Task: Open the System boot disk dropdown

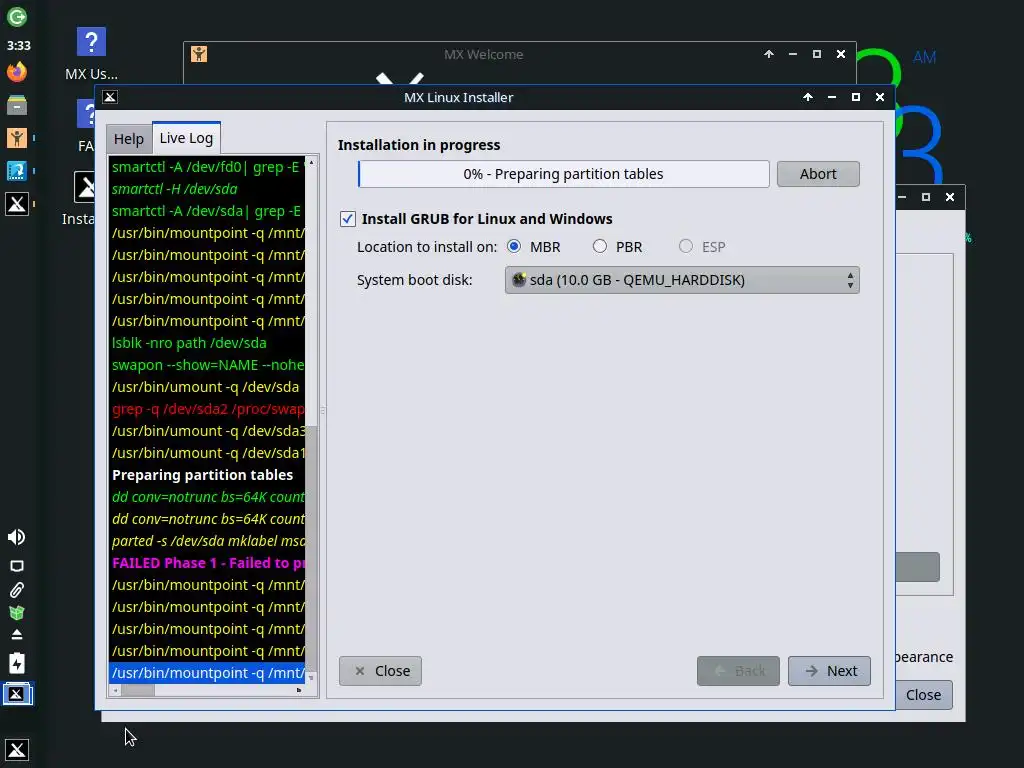Action: (x=682, y=280)
